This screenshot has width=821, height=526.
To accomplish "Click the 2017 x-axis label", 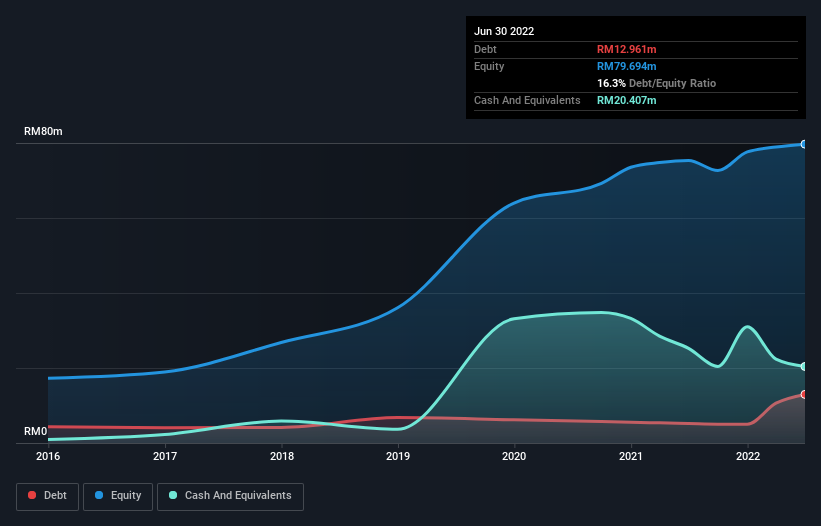I will (165, 456).
